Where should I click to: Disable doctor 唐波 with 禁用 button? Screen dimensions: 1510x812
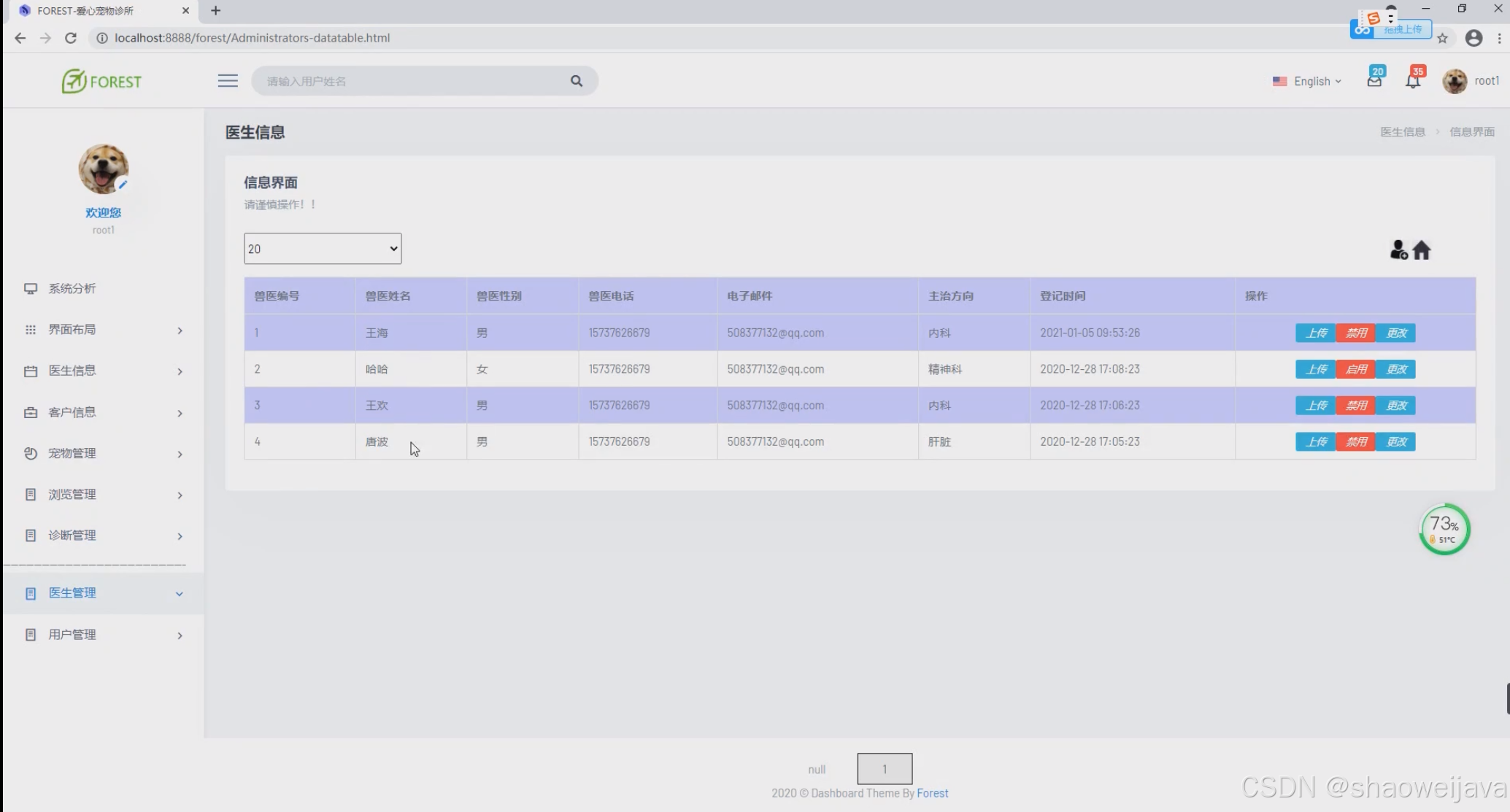pyautogui.click(x=1355, y=441)
